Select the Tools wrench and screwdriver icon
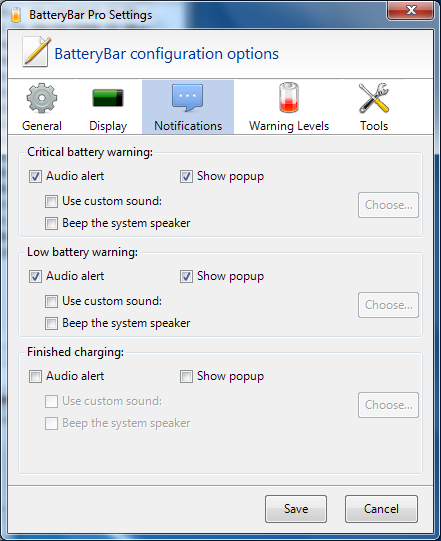This screenshot has width=441, height=541. (374, 98)
